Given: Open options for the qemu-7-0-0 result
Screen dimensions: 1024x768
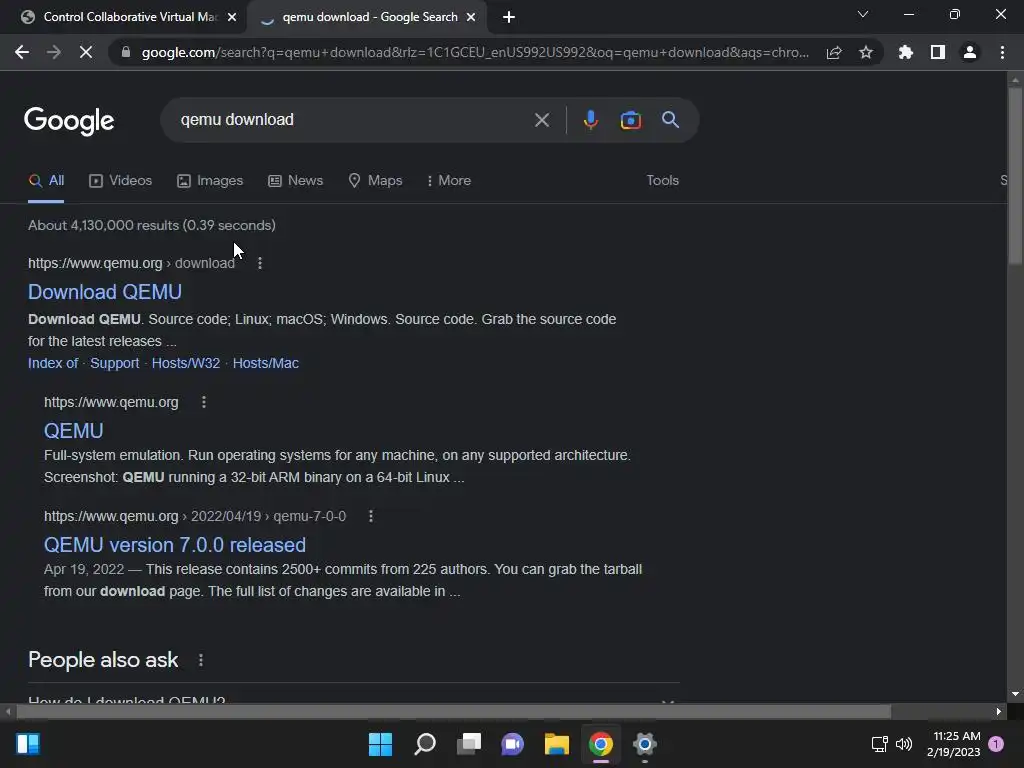Looking at the screenshot, I should click(x=371, y=516).
